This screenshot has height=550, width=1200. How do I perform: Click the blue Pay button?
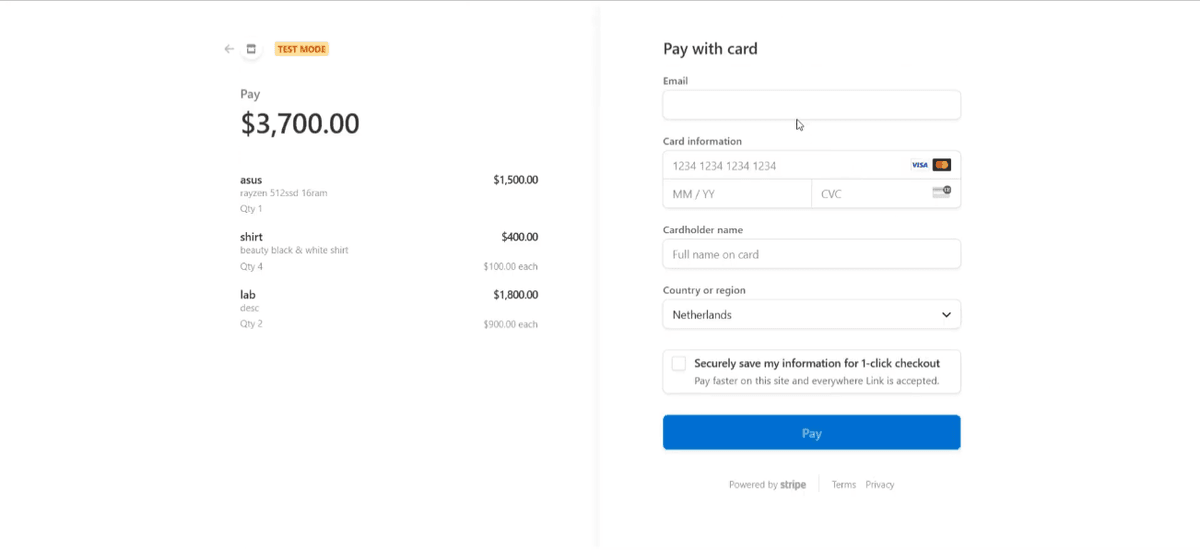[x=811, y=433]
